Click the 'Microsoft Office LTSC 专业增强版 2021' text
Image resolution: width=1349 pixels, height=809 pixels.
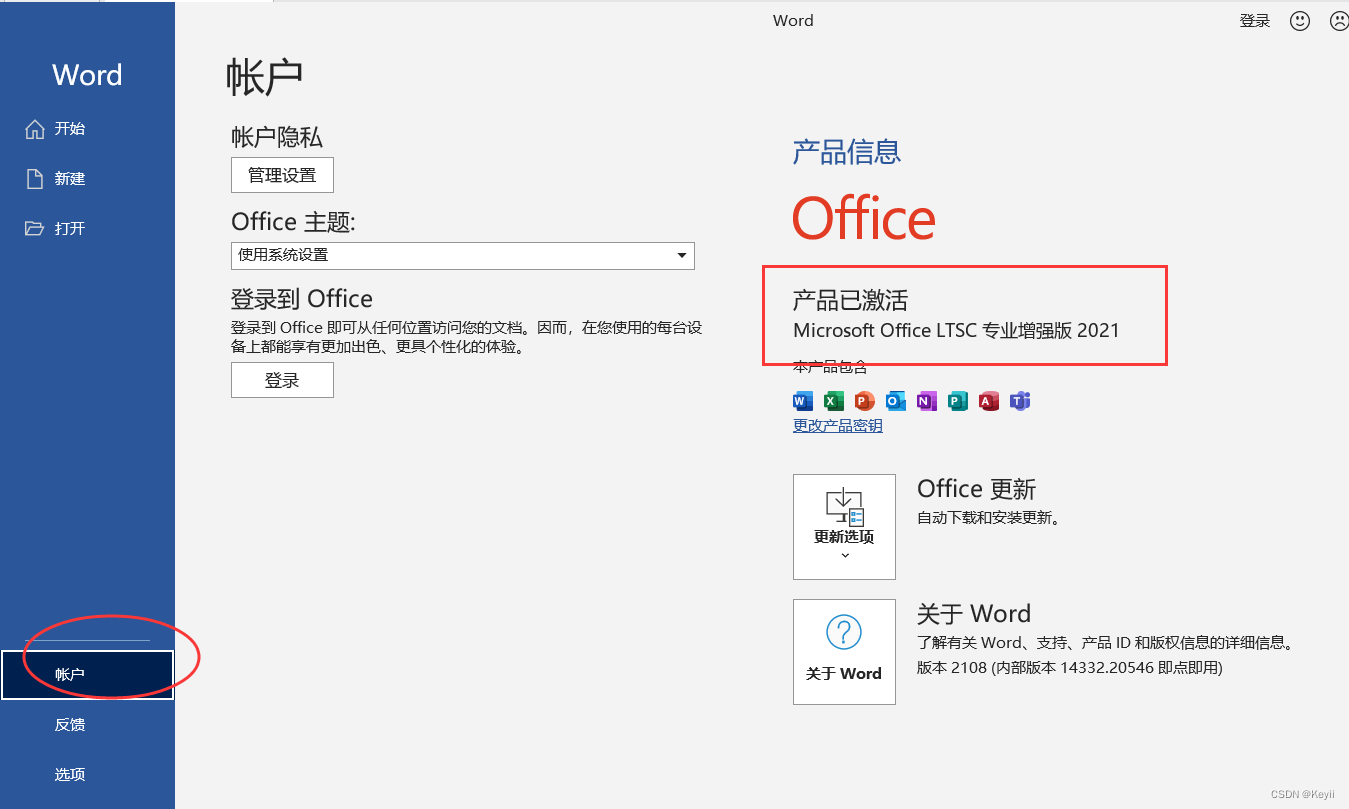click(956, 330)
